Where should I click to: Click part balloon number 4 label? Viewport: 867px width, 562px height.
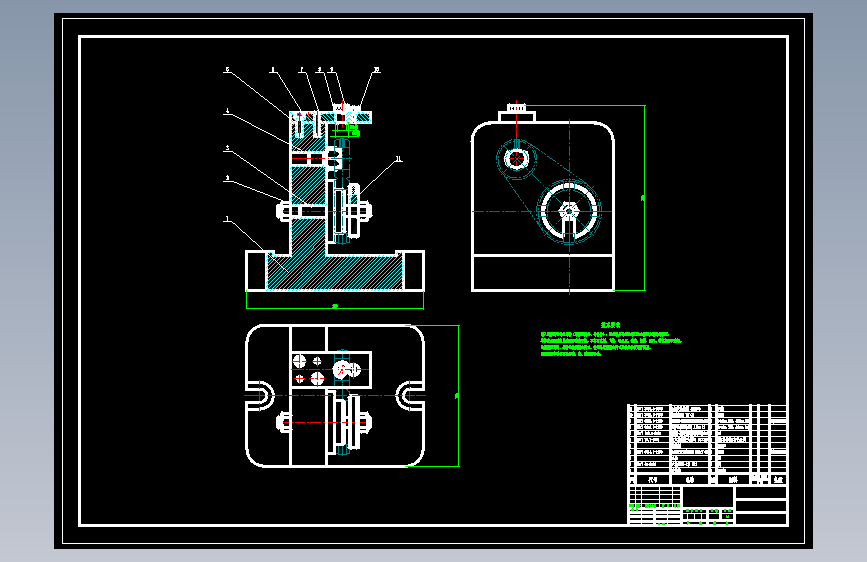[x=227, y=111]
